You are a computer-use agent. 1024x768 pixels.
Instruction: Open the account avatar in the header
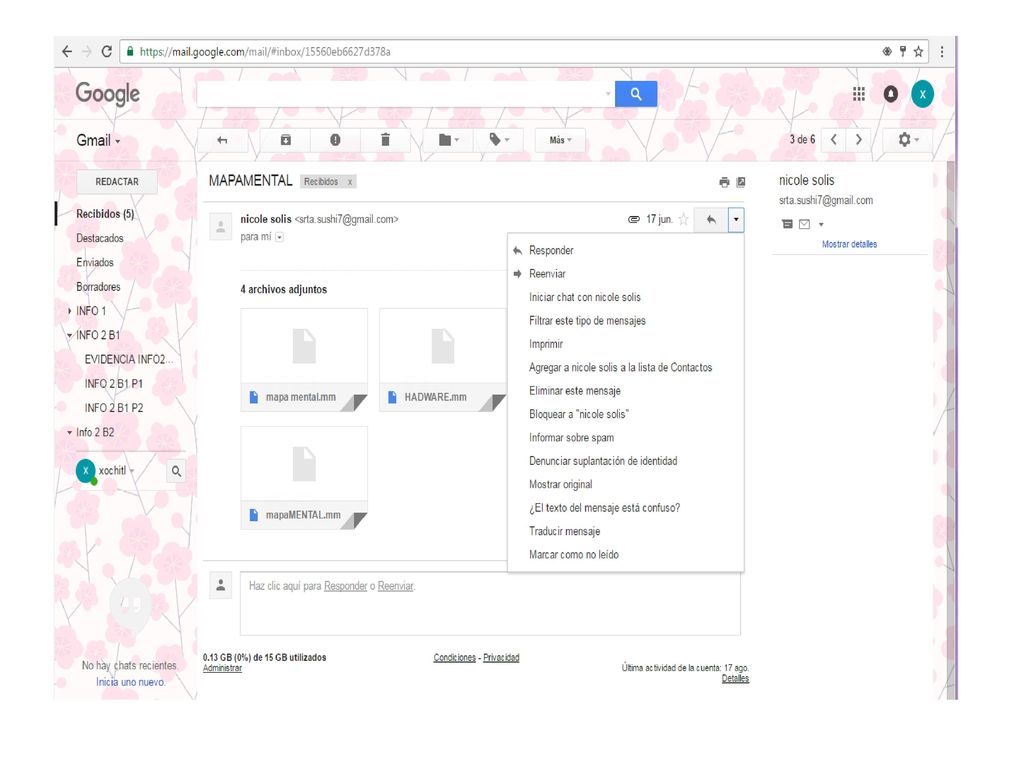click(x=922, y=94)
